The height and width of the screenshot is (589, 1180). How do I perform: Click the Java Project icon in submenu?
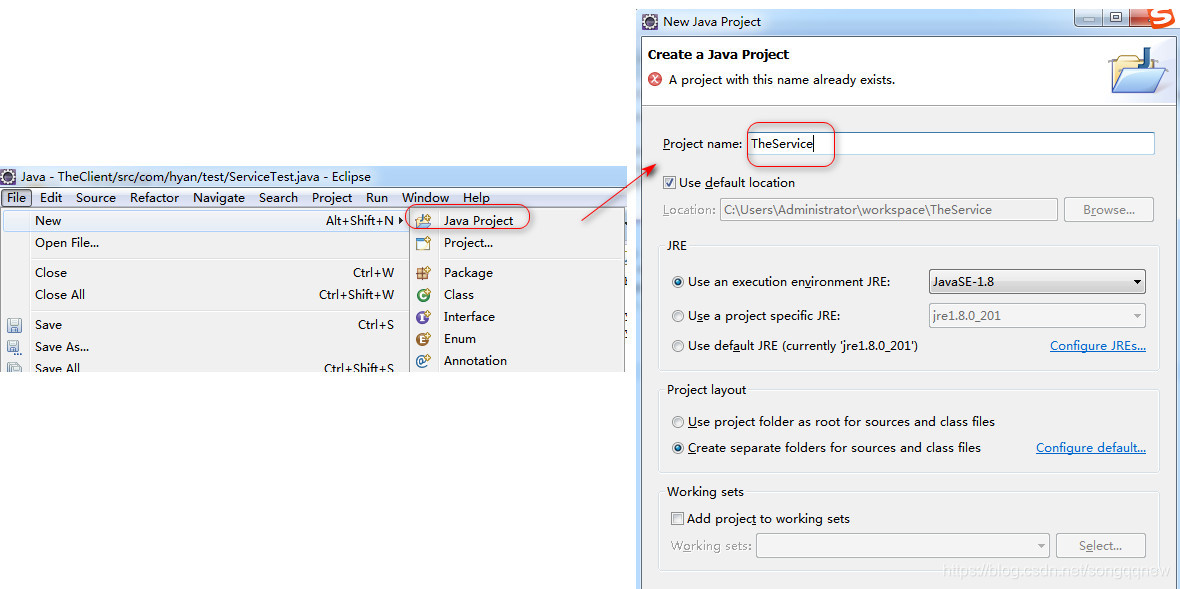(424, 220)
